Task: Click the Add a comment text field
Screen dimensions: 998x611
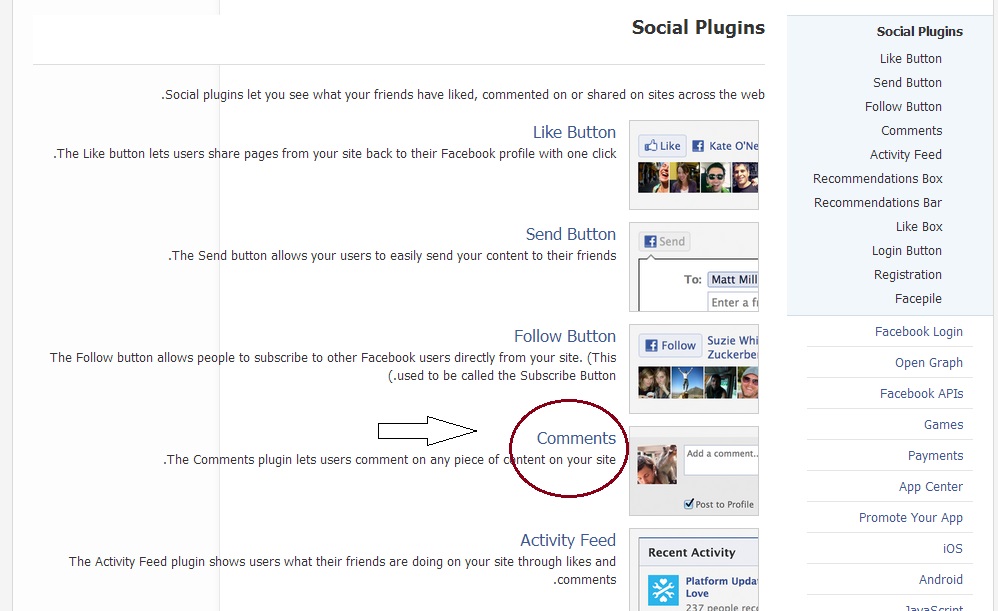Action: click(x=721, y=460)
